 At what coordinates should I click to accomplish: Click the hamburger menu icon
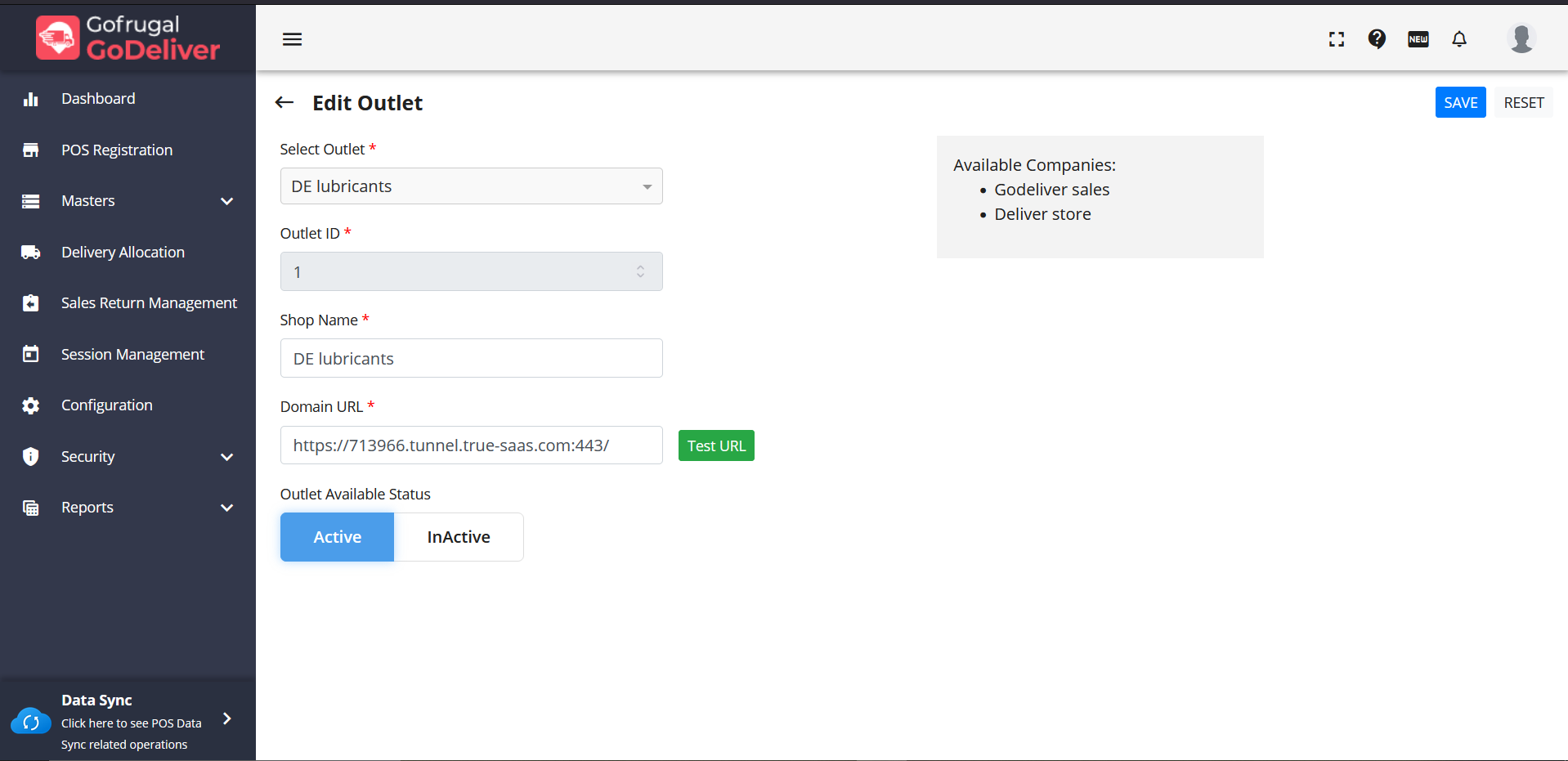292,39
